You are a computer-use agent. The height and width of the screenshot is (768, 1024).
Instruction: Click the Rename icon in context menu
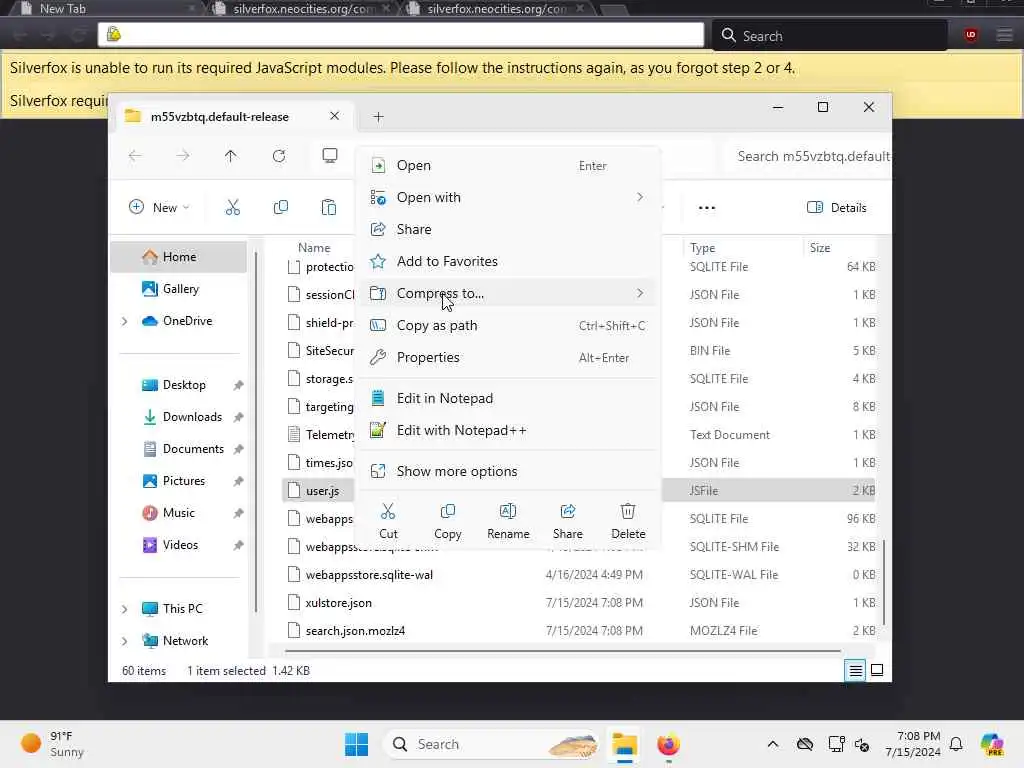(508, 511)
